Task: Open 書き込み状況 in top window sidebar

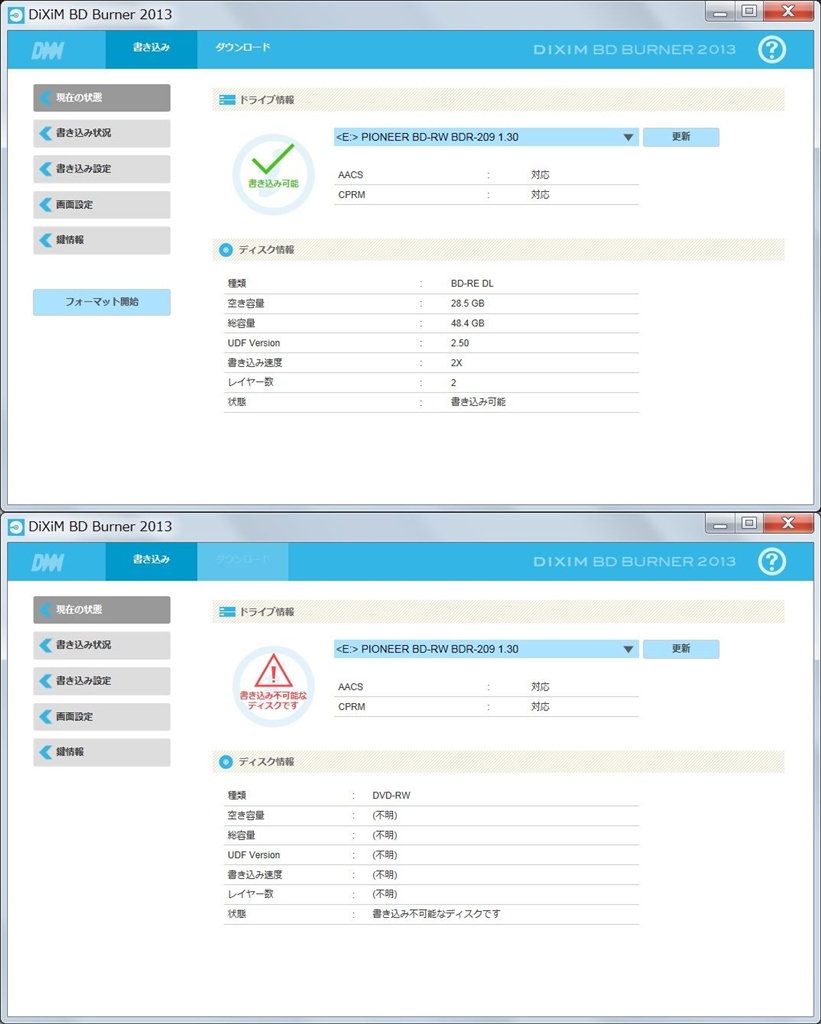Action: 102,133
